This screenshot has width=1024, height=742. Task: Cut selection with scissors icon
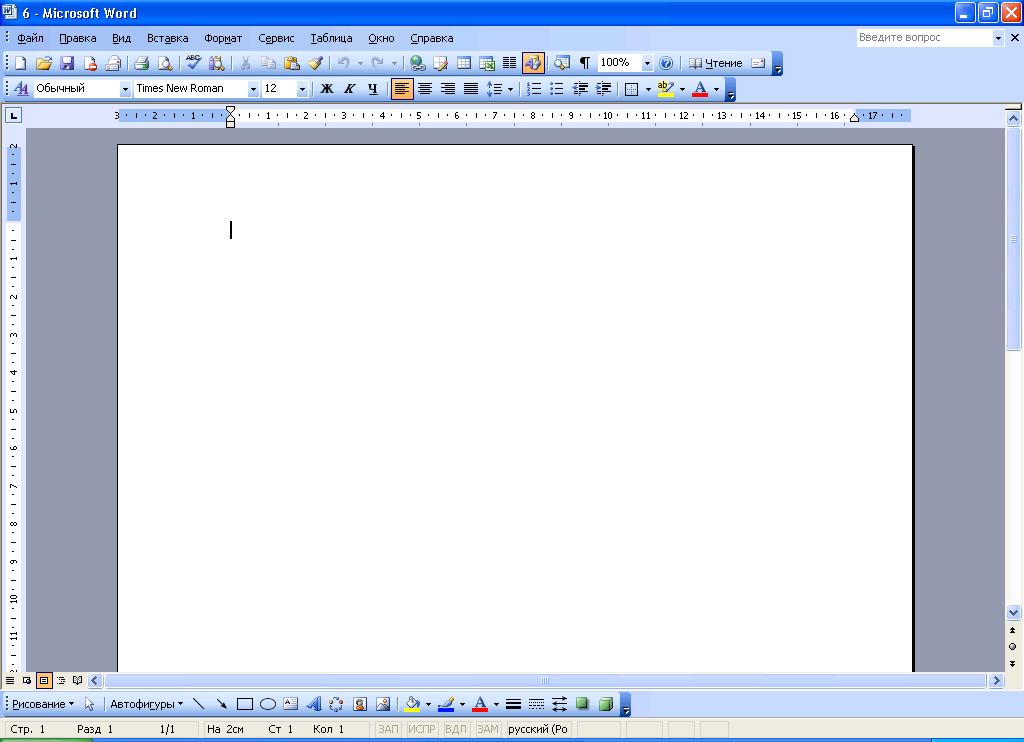click(x=246, y=63)
